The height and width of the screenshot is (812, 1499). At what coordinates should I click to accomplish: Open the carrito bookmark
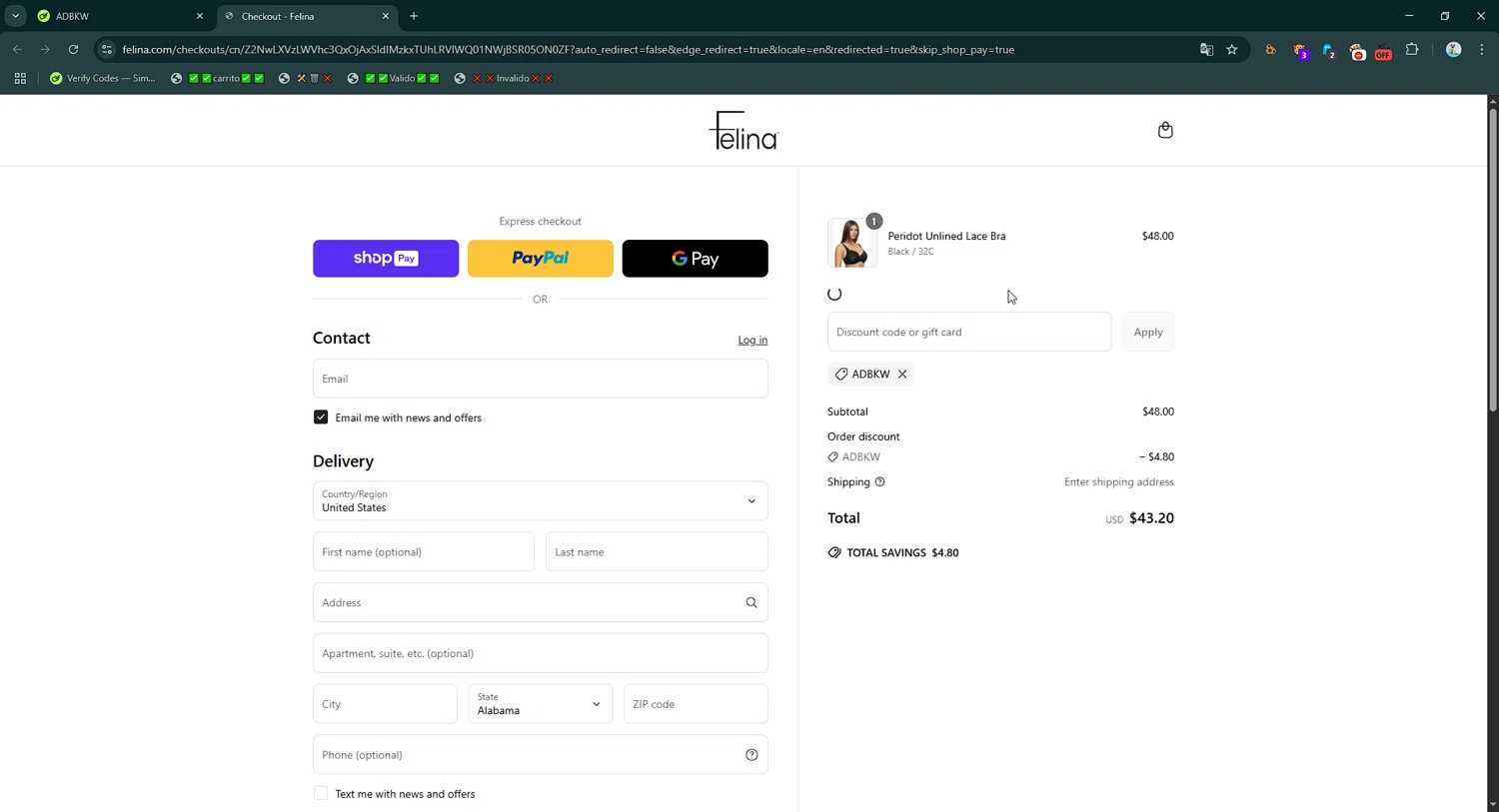pos(217,78)
